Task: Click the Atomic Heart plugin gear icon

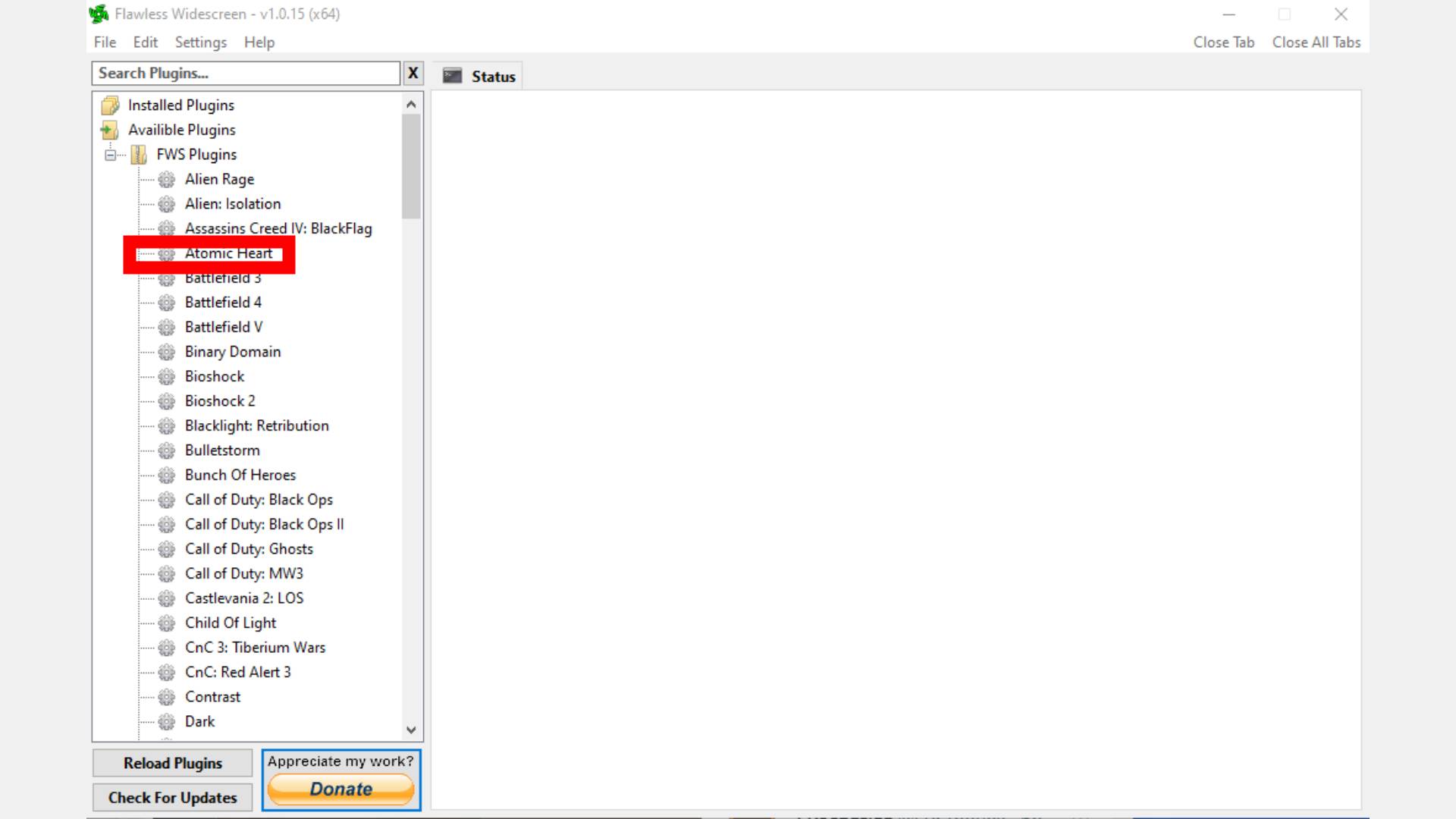Action: pyautogui.click(x=165, y=253)
